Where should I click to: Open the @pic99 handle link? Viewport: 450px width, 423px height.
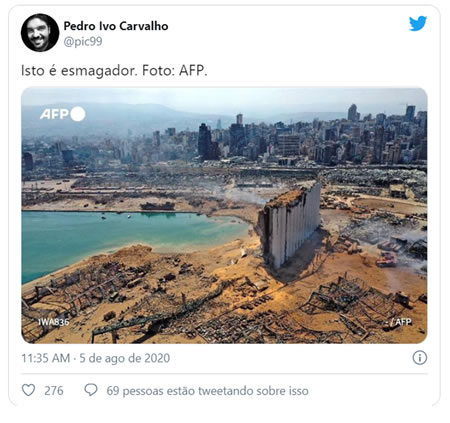[83, 42]
